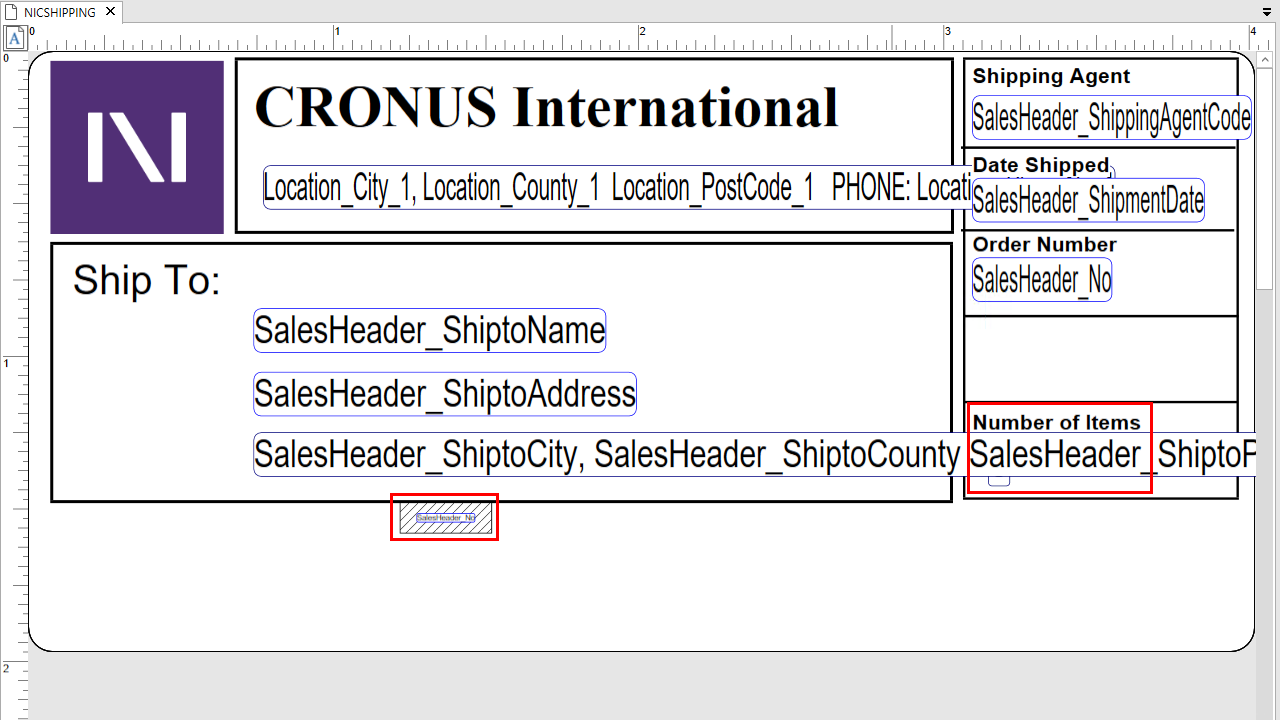
Task: Click the 'Shipping Agent' heading label
Action: (x=1051, y=76)
